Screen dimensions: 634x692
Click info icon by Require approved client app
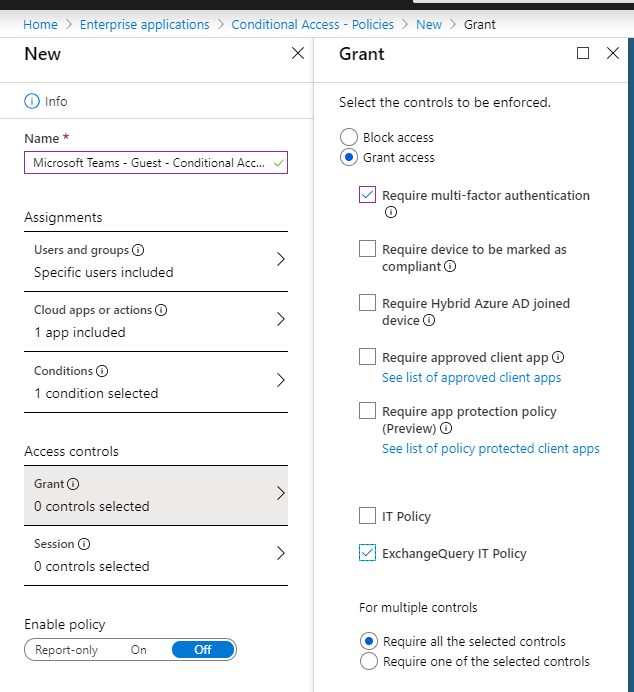[x=558, y=357]
